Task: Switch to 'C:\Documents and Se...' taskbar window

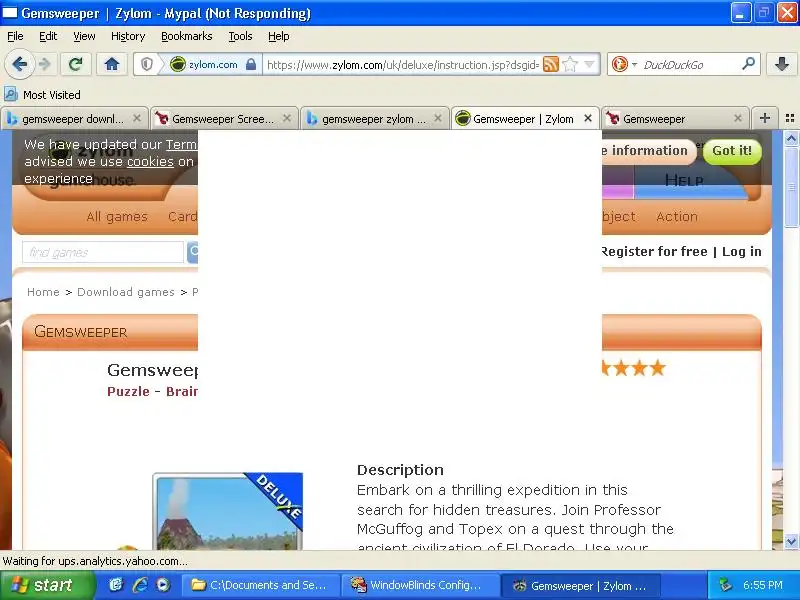Action: [262, 585]
